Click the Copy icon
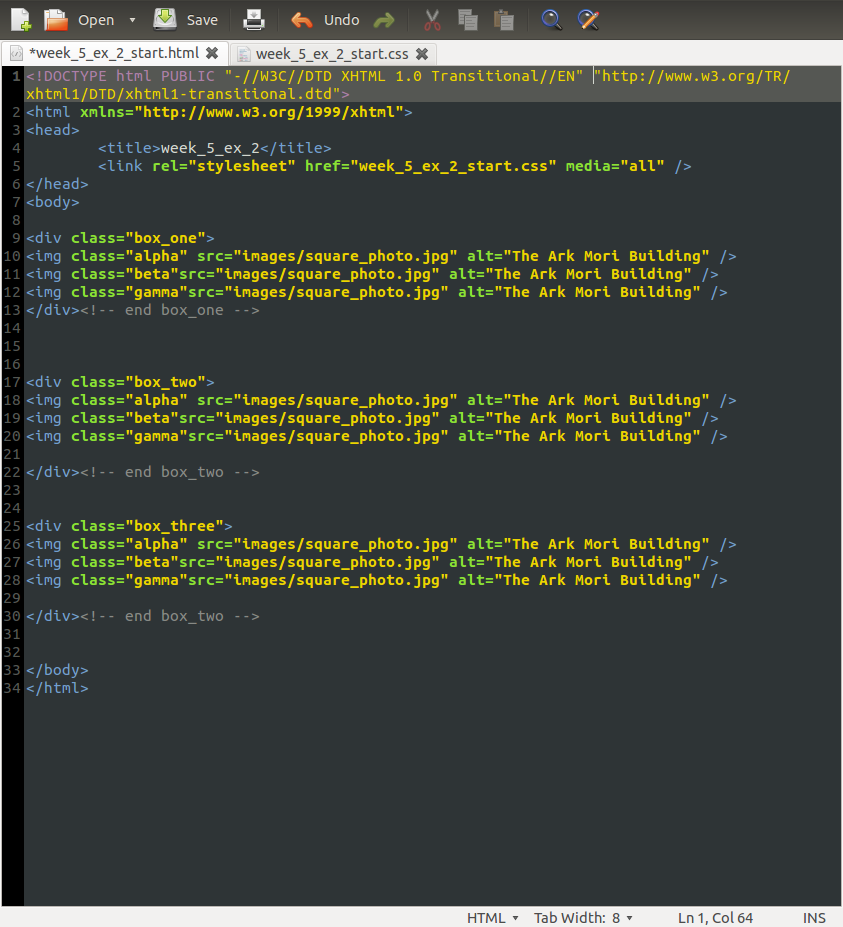The width and height of the screenshot is (843, 927). click(467, 20)
